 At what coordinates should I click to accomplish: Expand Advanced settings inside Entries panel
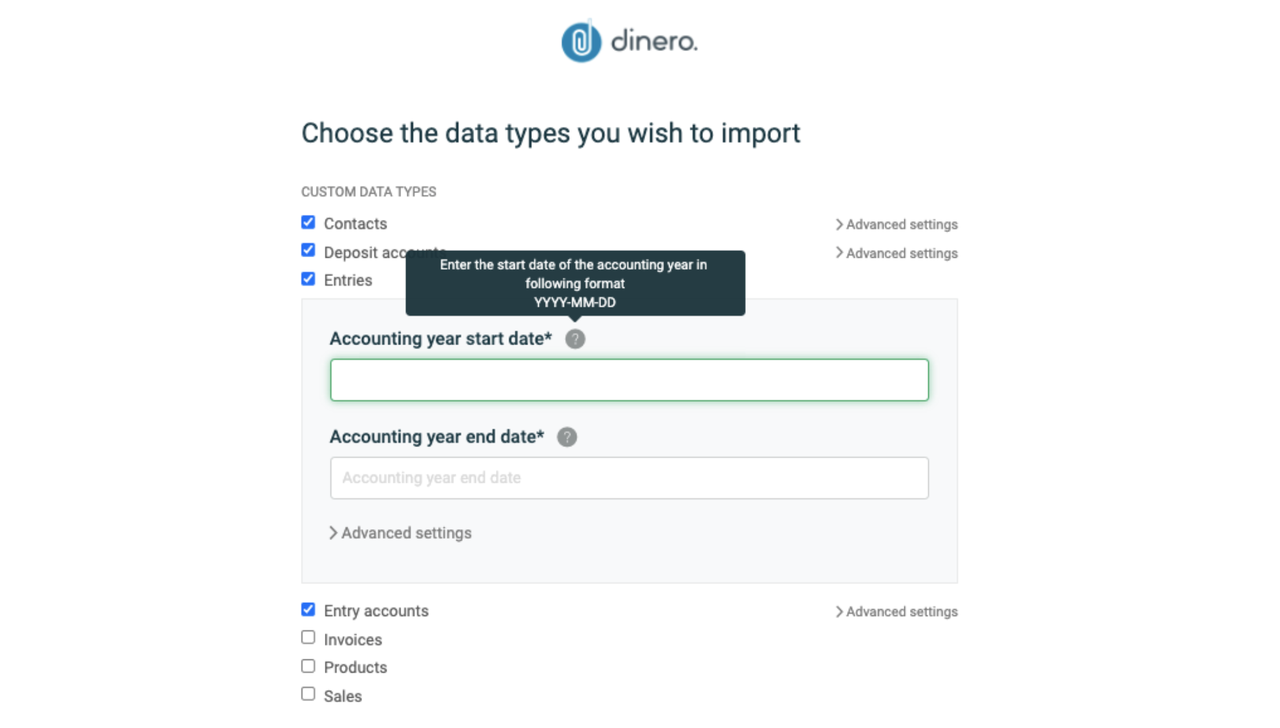[401, 533]
